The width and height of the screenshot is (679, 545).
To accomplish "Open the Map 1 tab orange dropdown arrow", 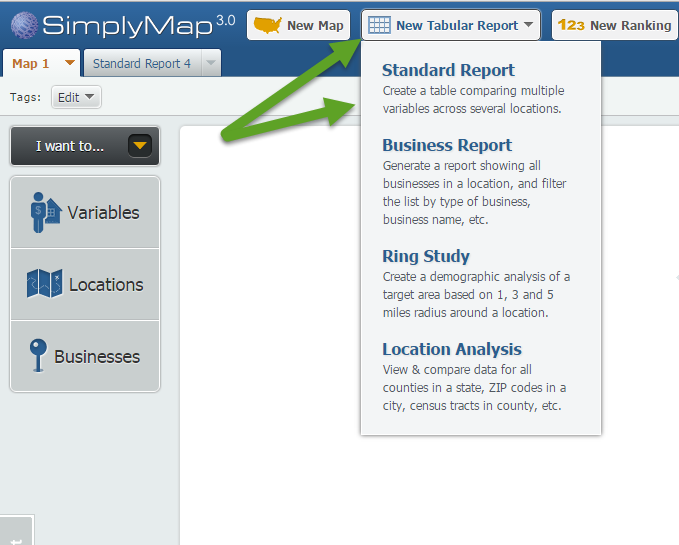I will coord(69,63).
